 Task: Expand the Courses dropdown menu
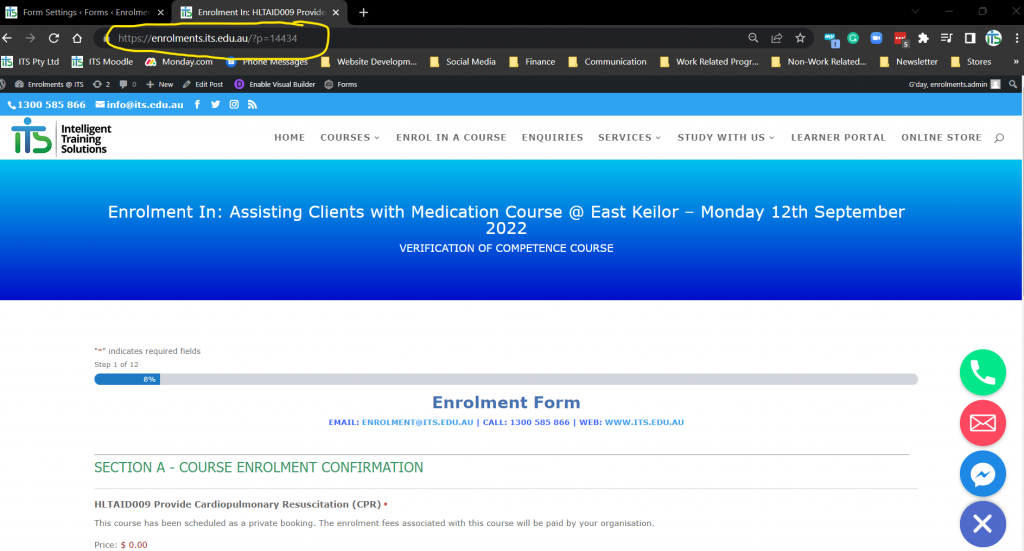(349, 137)
